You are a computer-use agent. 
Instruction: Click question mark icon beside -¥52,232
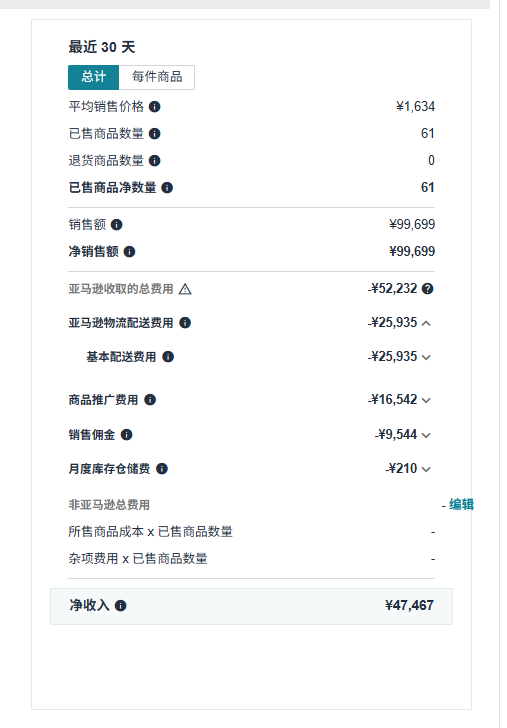tap(428, 289)
